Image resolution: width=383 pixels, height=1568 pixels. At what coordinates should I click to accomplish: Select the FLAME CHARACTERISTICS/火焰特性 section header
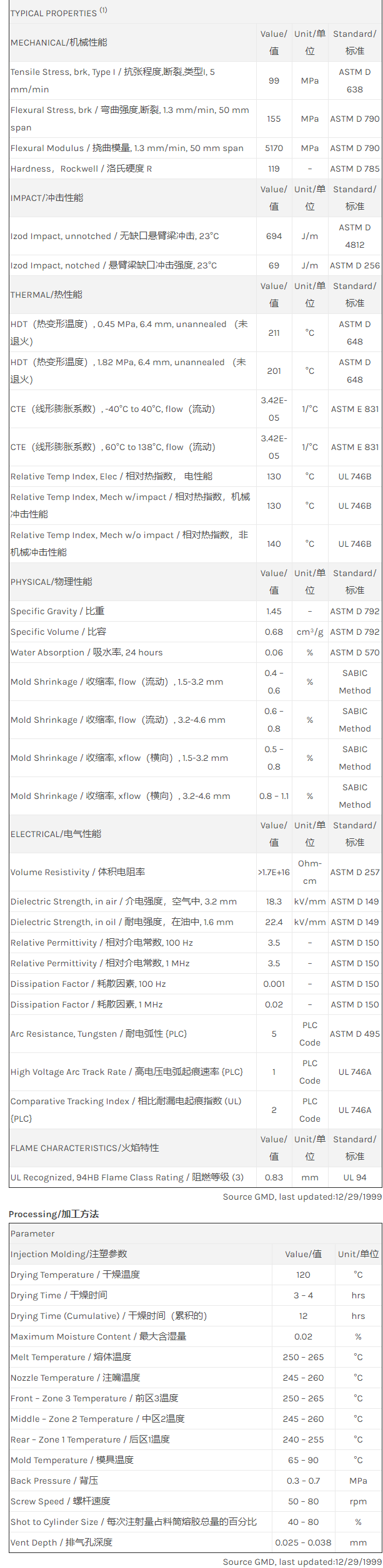(84, 1148)
